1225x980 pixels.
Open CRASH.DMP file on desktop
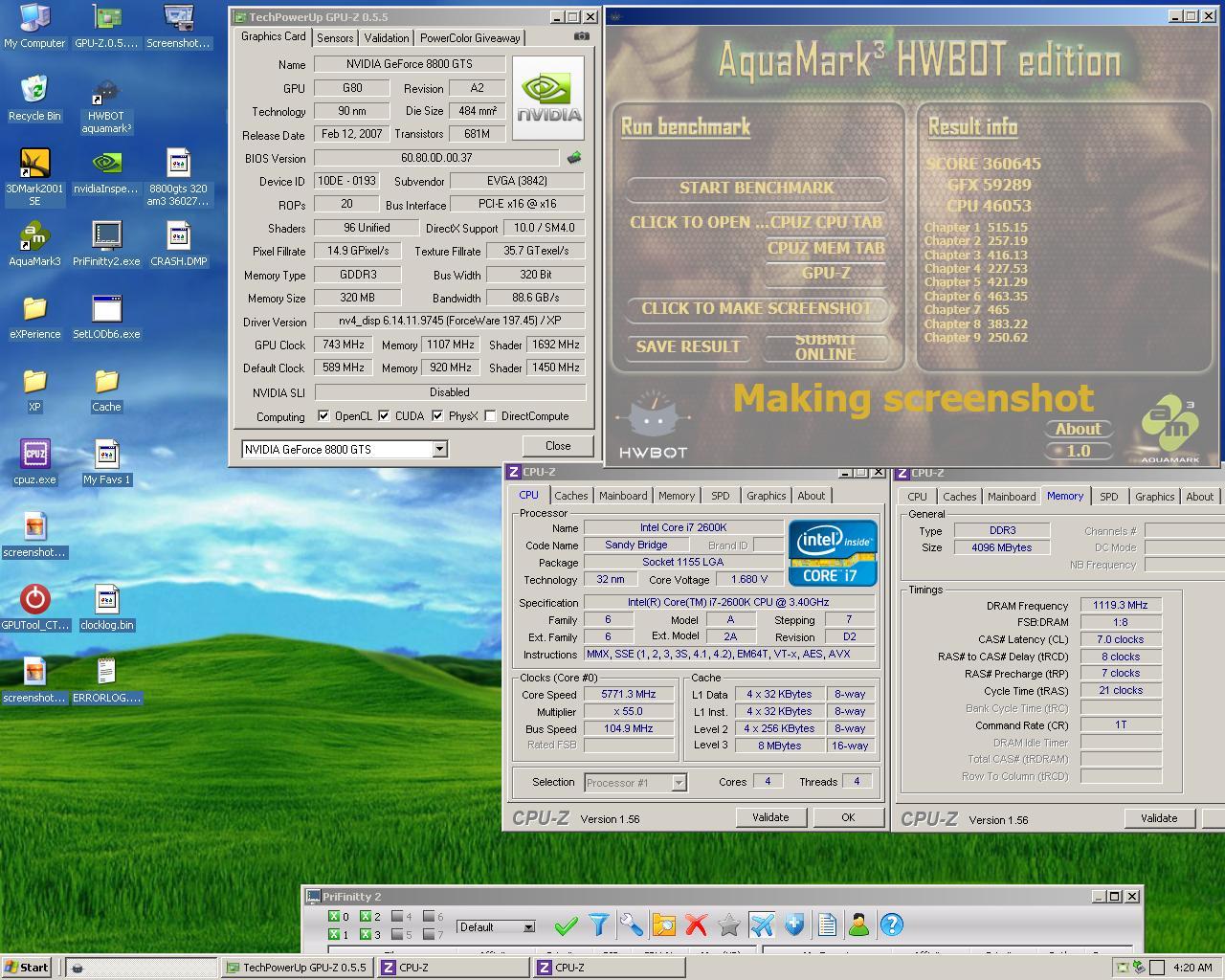pyautogui.click(x=179, y=244)
